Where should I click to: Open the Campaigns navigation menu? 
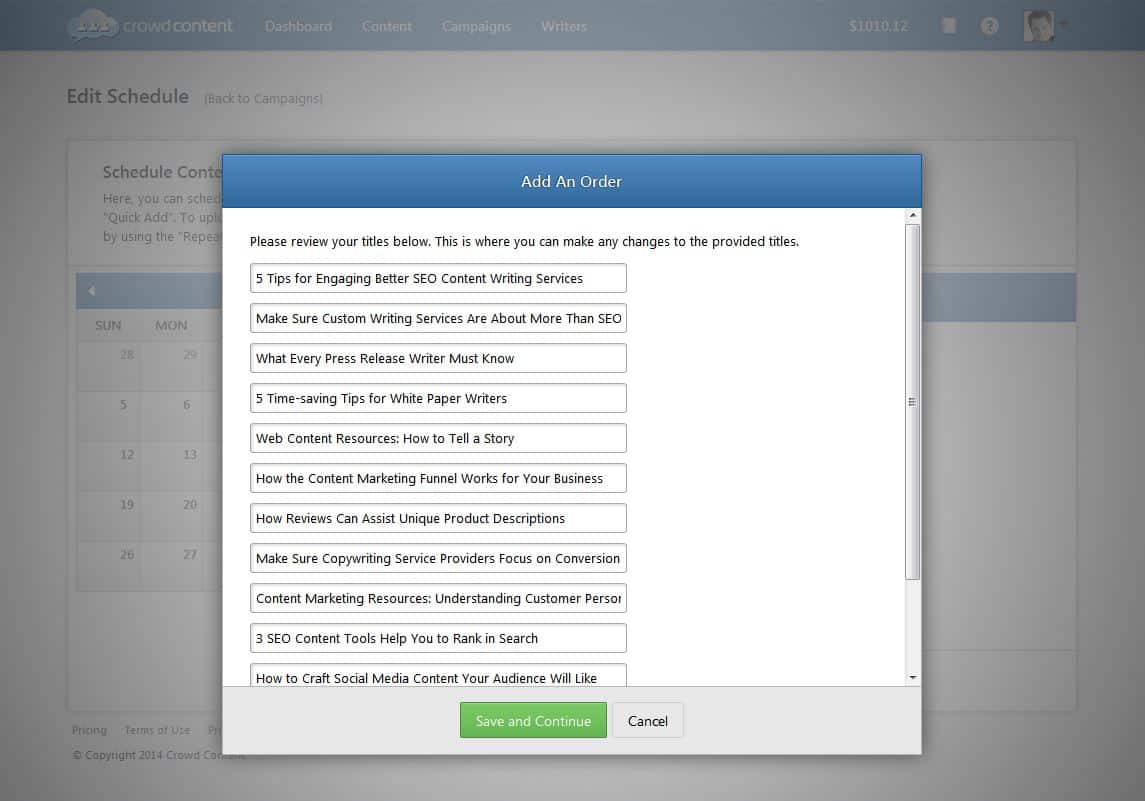[x=476, y=27]
